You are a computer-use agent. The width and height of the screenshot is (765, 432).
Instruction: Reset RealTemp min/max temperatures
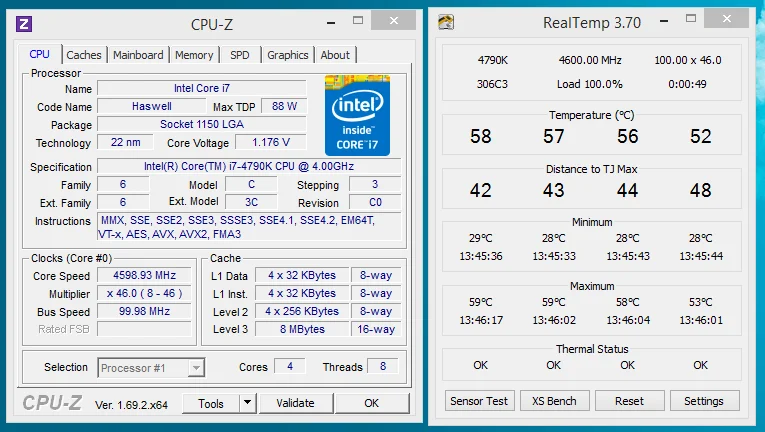pos(629,401)
